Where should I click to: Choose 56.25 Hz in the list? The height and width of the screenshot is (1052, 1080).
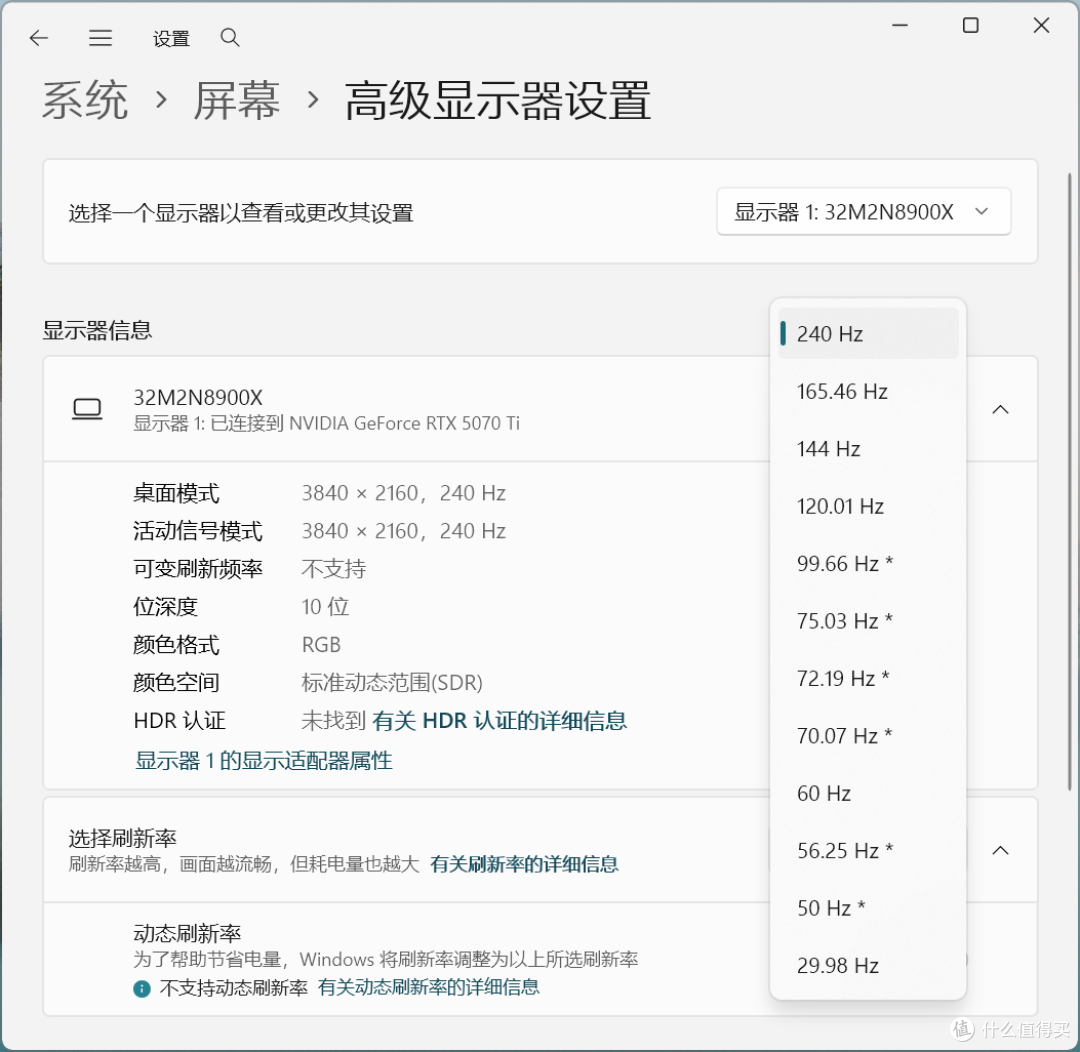tap(868, 851)
